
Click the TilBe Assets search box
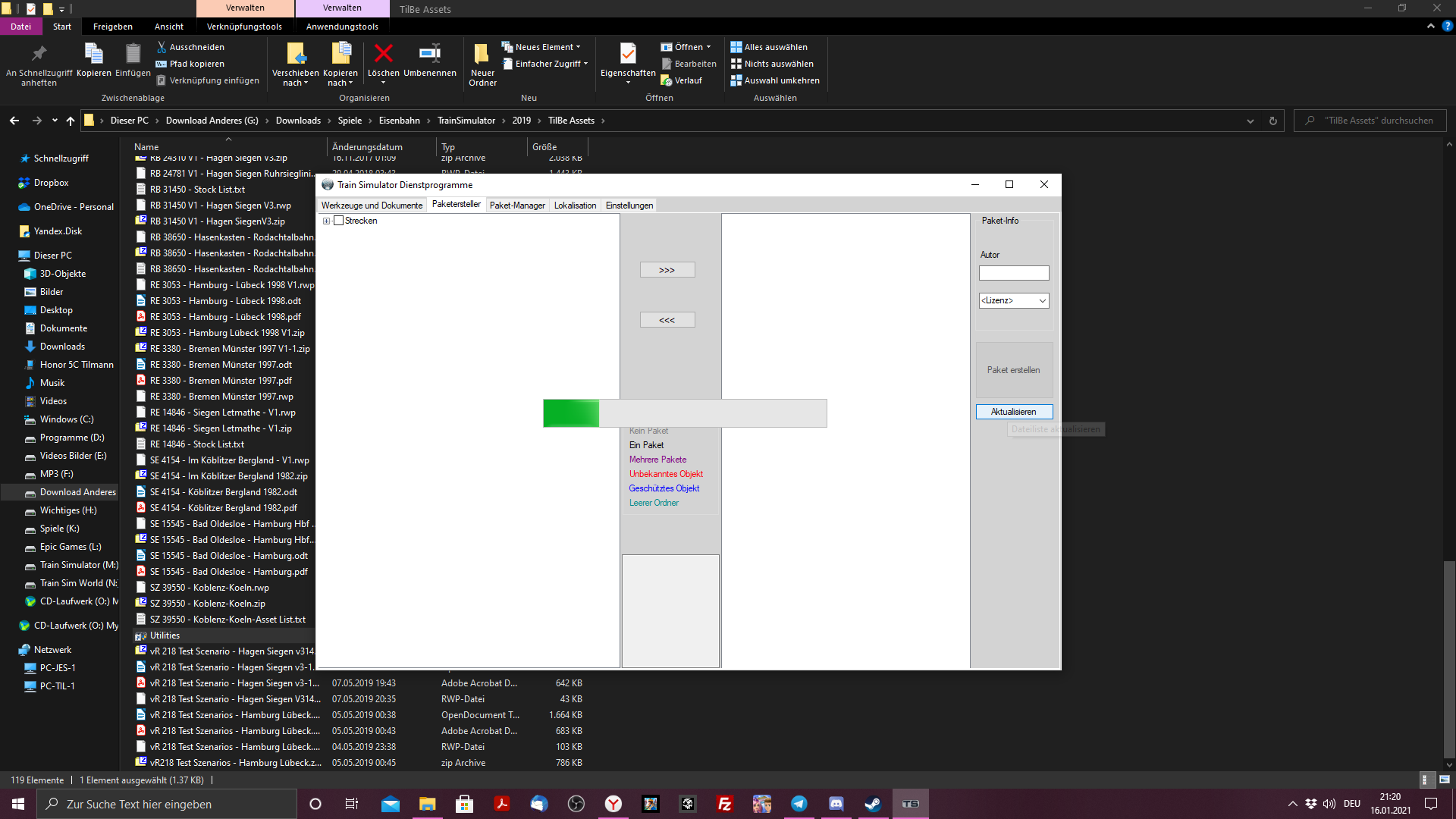[x=1370, y=121]
